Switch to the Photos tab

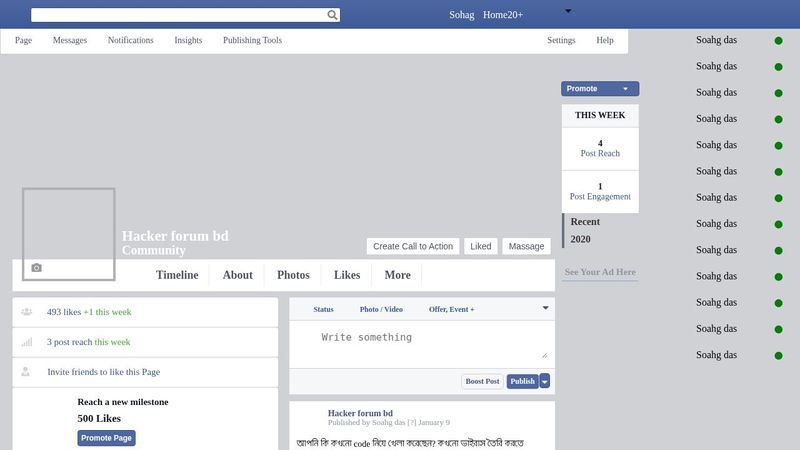293,275
